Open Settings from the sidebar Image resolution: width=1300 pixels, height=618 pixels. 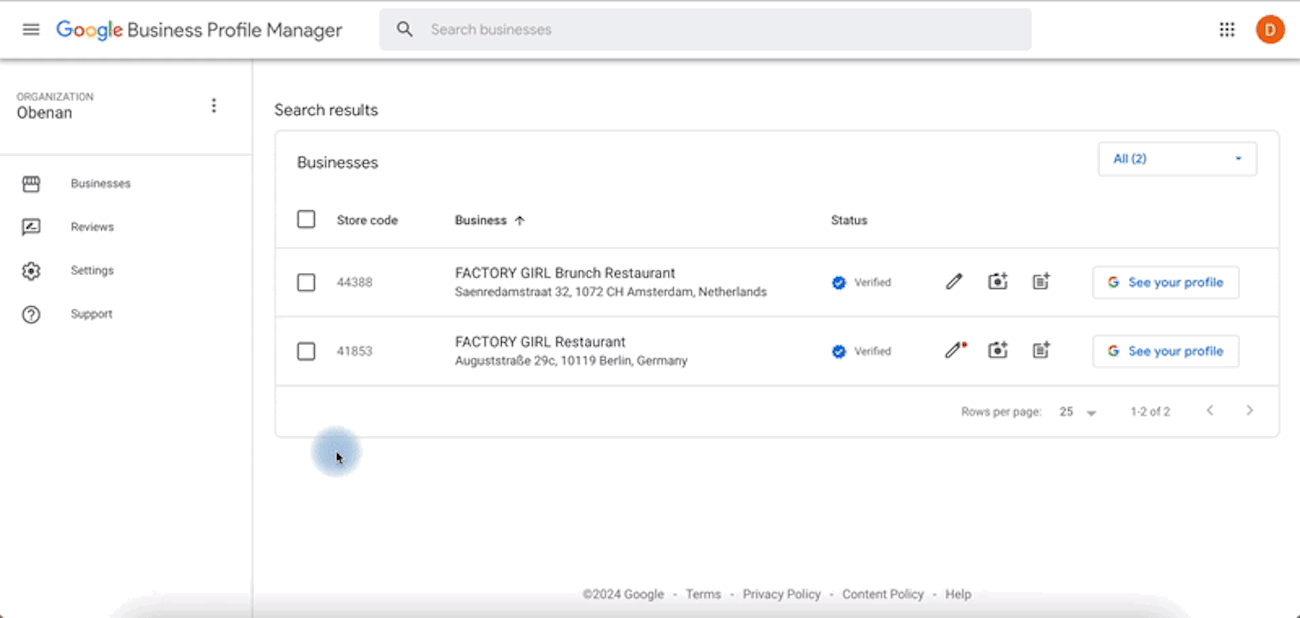pyautogui.click(x=92, y=271)
